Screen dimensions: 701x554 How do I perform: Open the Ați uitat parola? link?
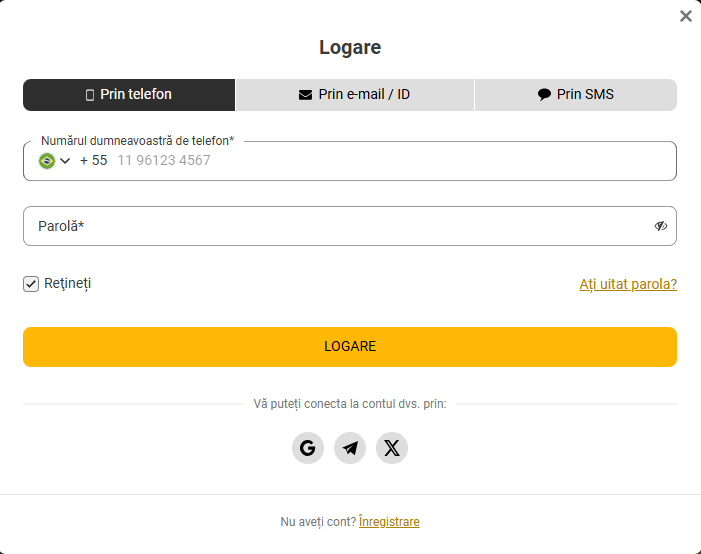628,284
